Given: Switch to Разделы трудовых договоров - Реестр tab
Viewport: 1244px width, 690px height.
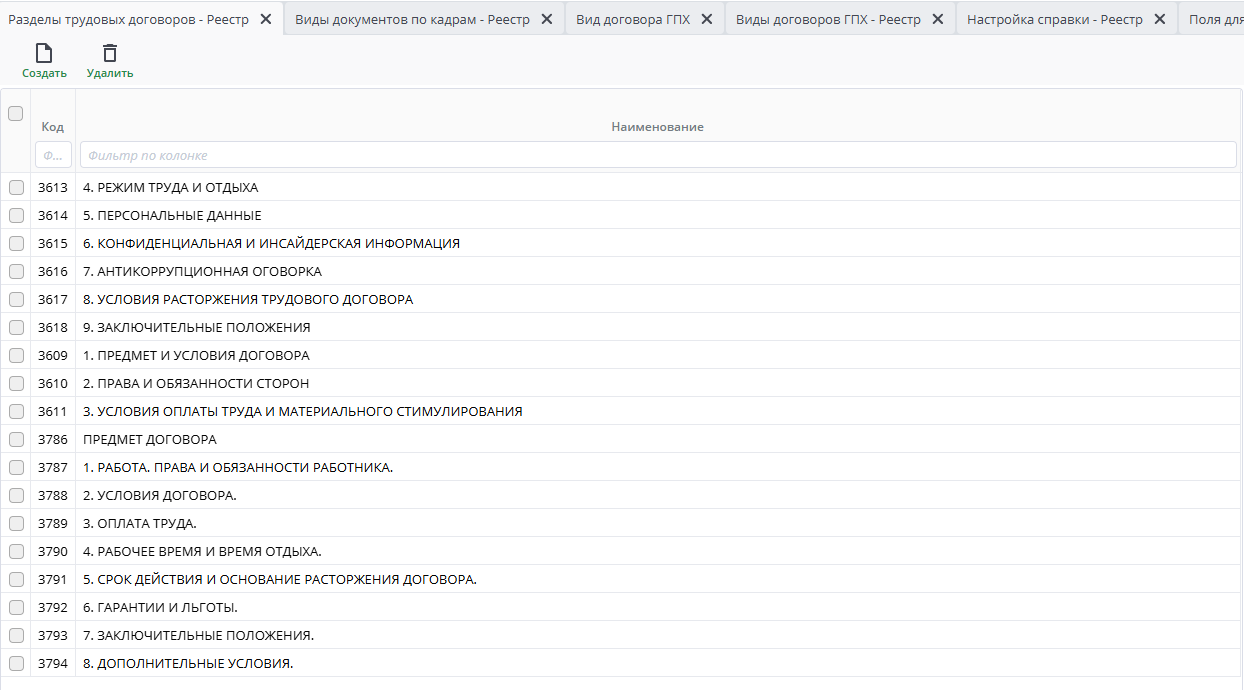Looking at the screenshot, I should (129, 19).
